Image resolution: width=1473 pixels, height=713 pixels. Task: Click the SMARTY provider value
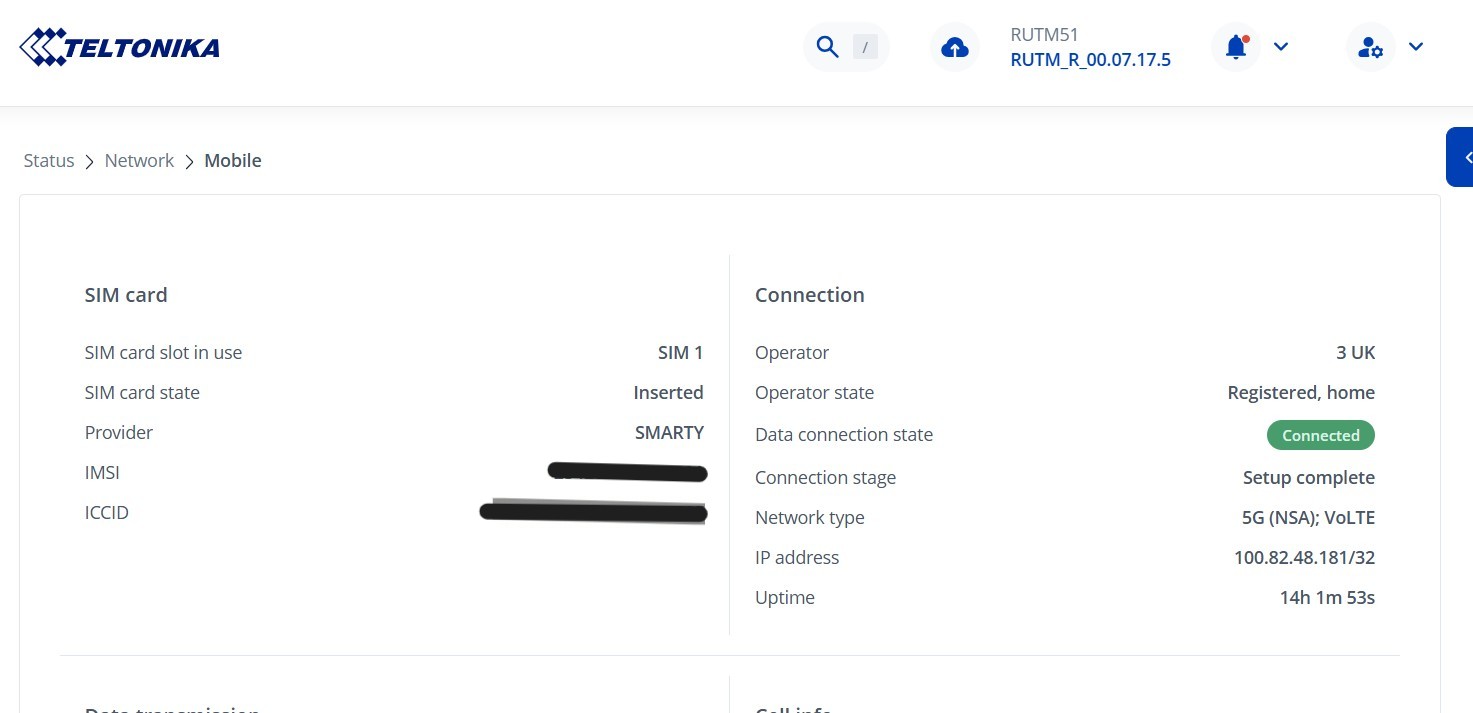click(669, 433)
